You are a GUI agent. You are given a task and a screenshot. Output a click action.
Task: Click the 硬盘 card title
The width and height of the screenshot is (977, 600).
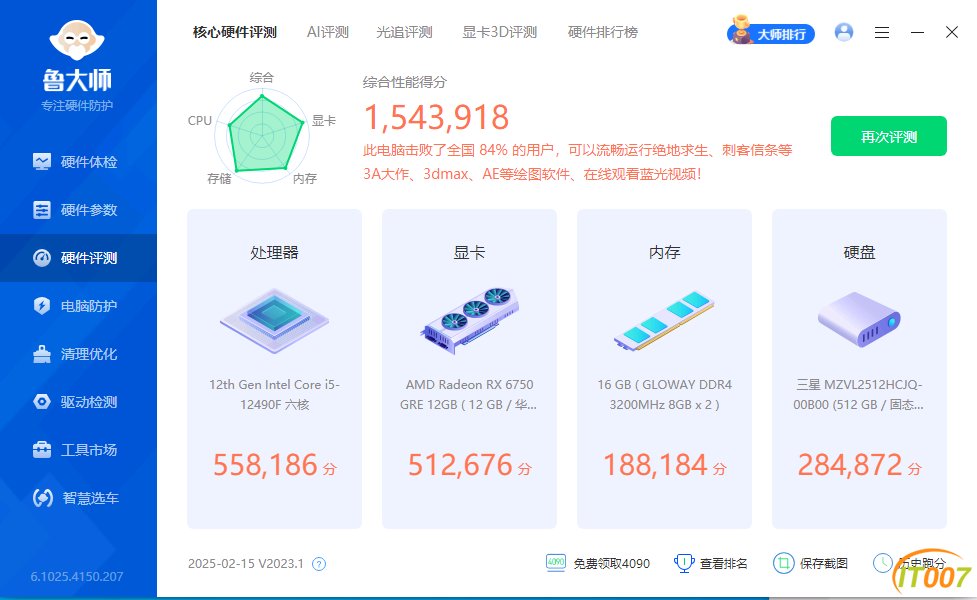859,252
